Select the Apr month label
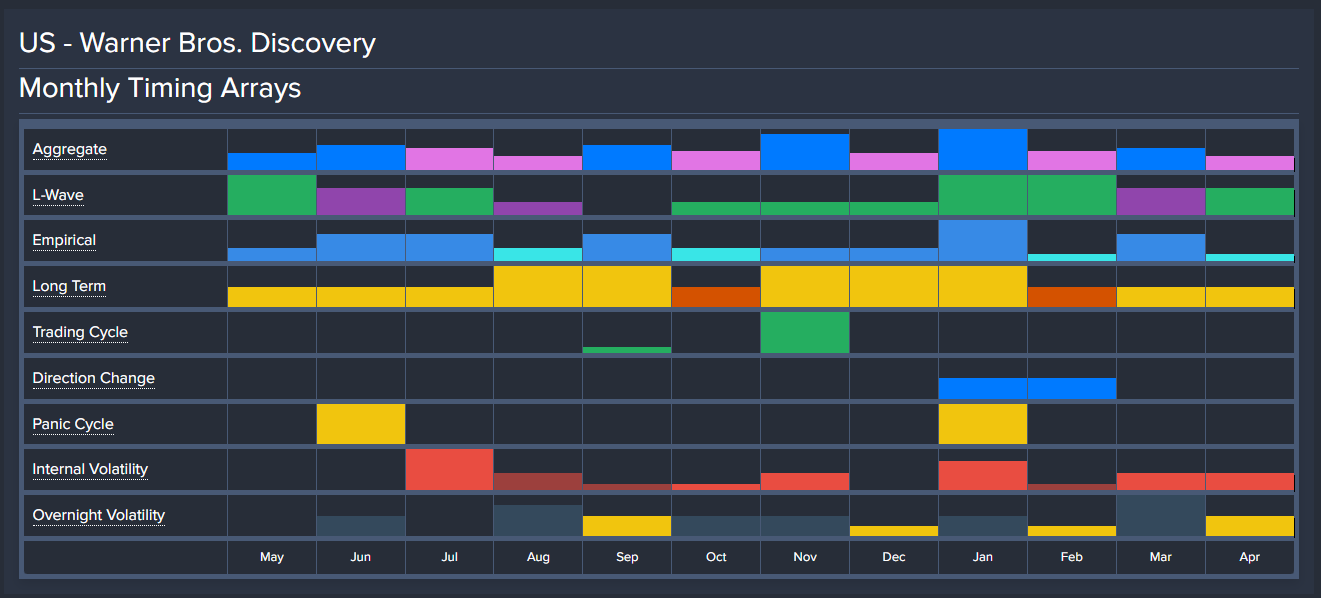The width and height of the screenshot is (1321, 598). coord(1250,557)
